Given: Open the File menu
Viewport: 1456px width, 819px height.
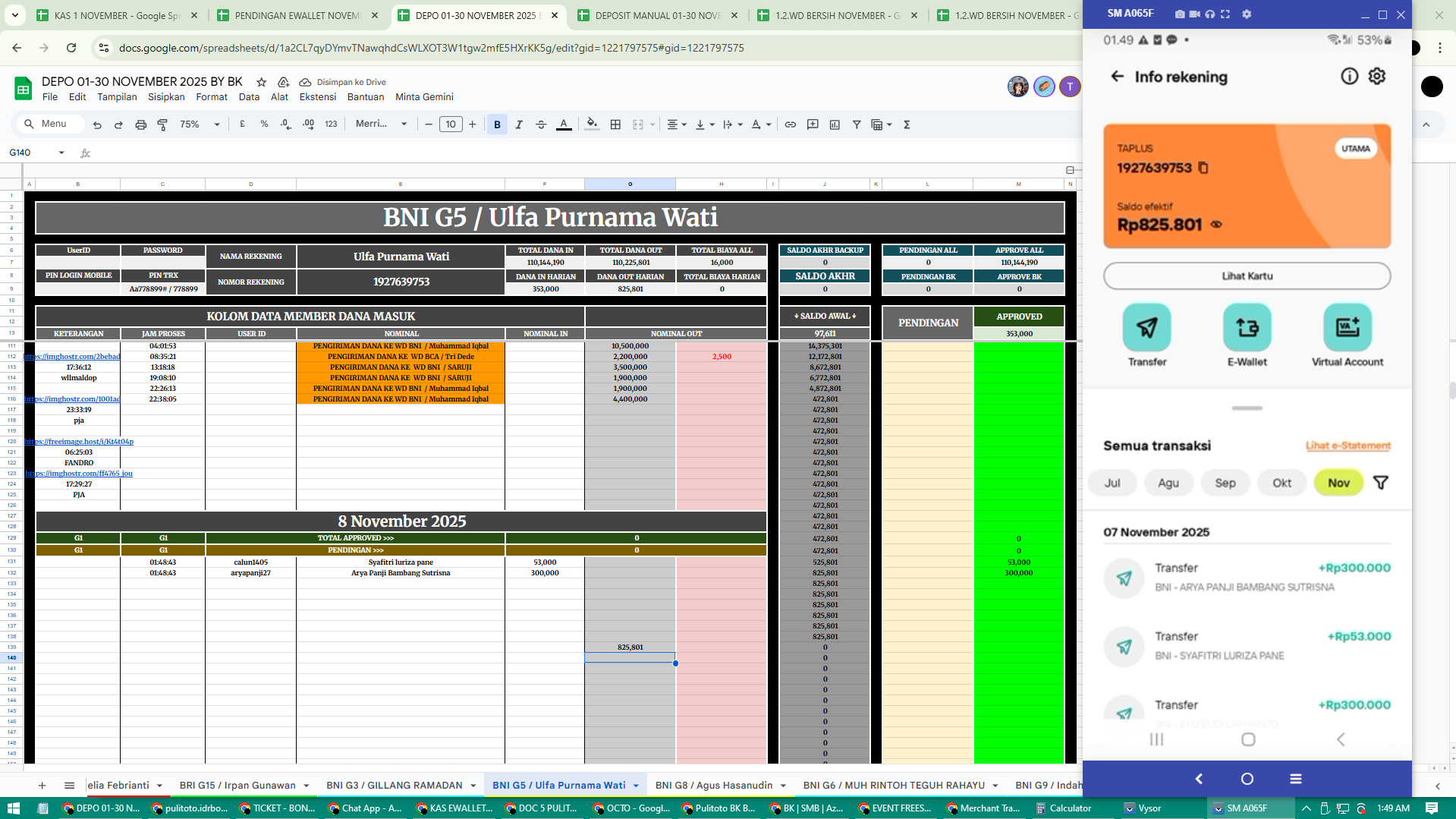Looking at the screenshot, I should pyautogui.click(x=50, y=97).
